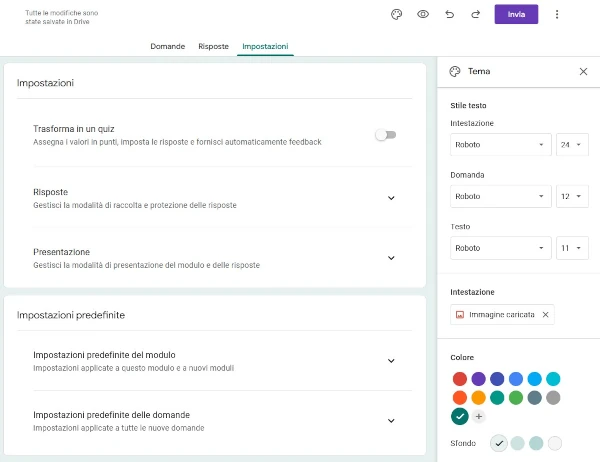Choose the teal theme color

click(x=497, y=398)
